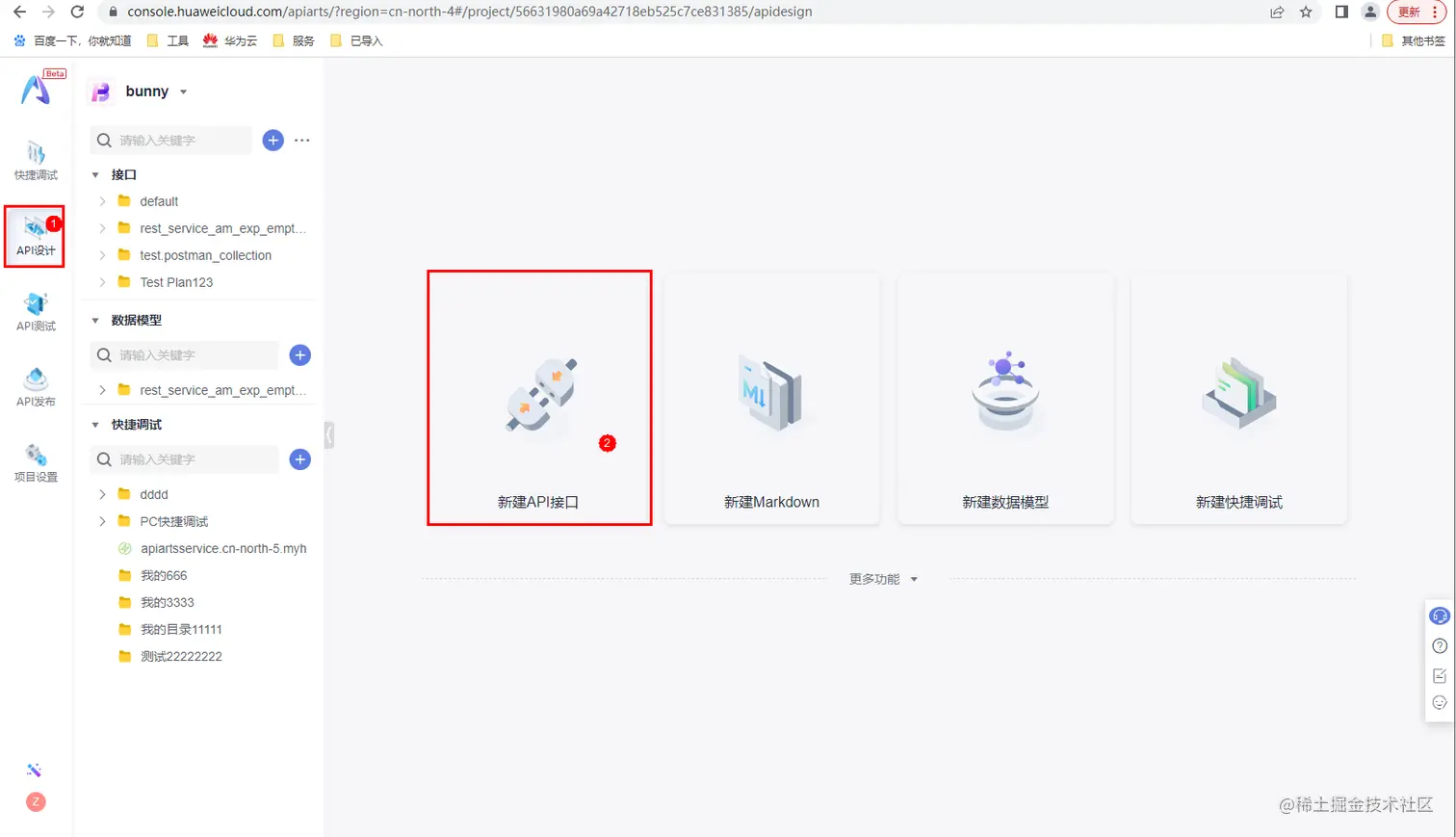Create new Markdown card 新建Markdown

(772, 398)
